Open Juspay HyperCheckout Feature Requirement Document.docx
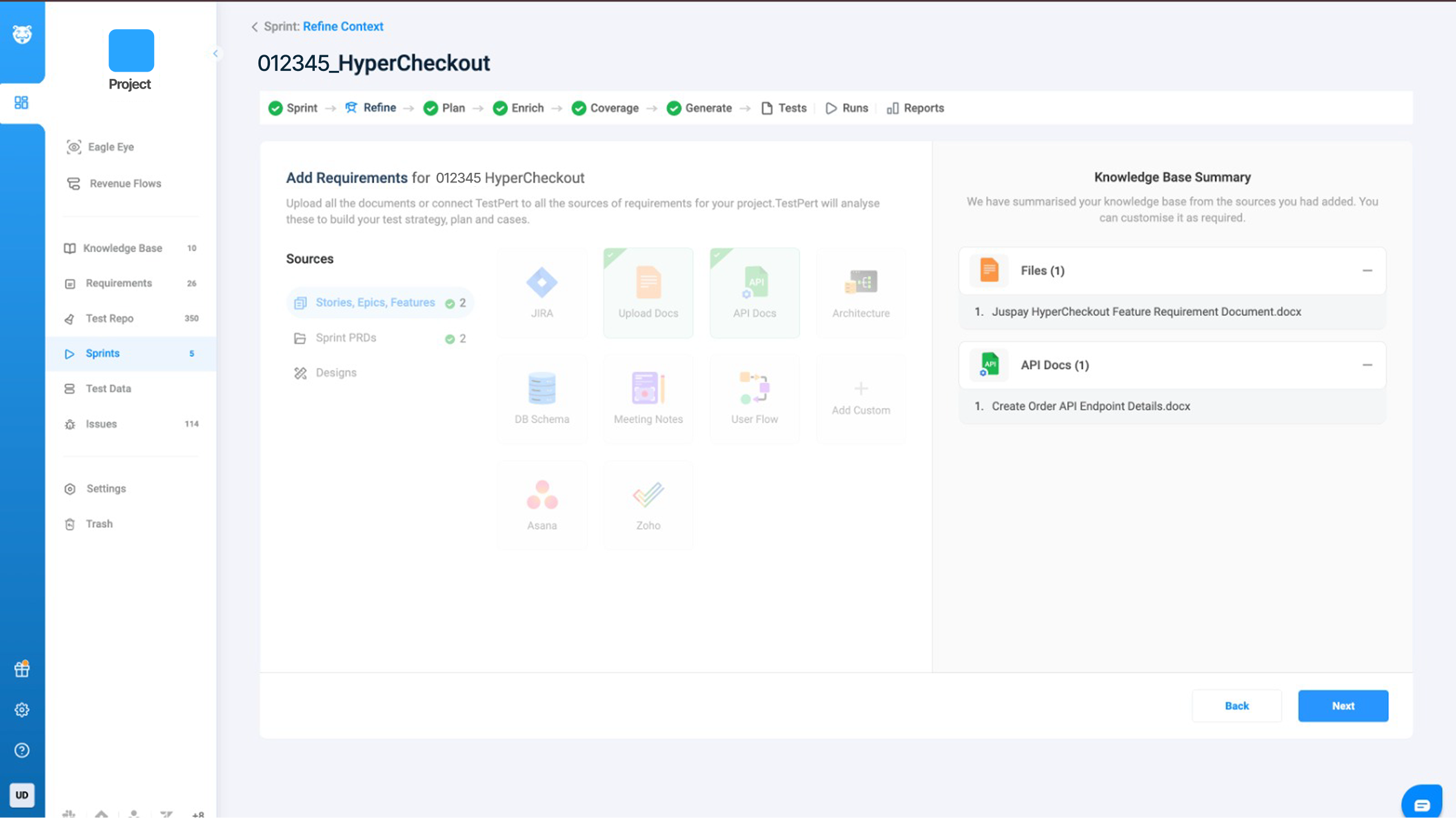The image size is (1456, 818). point(1146,312)
